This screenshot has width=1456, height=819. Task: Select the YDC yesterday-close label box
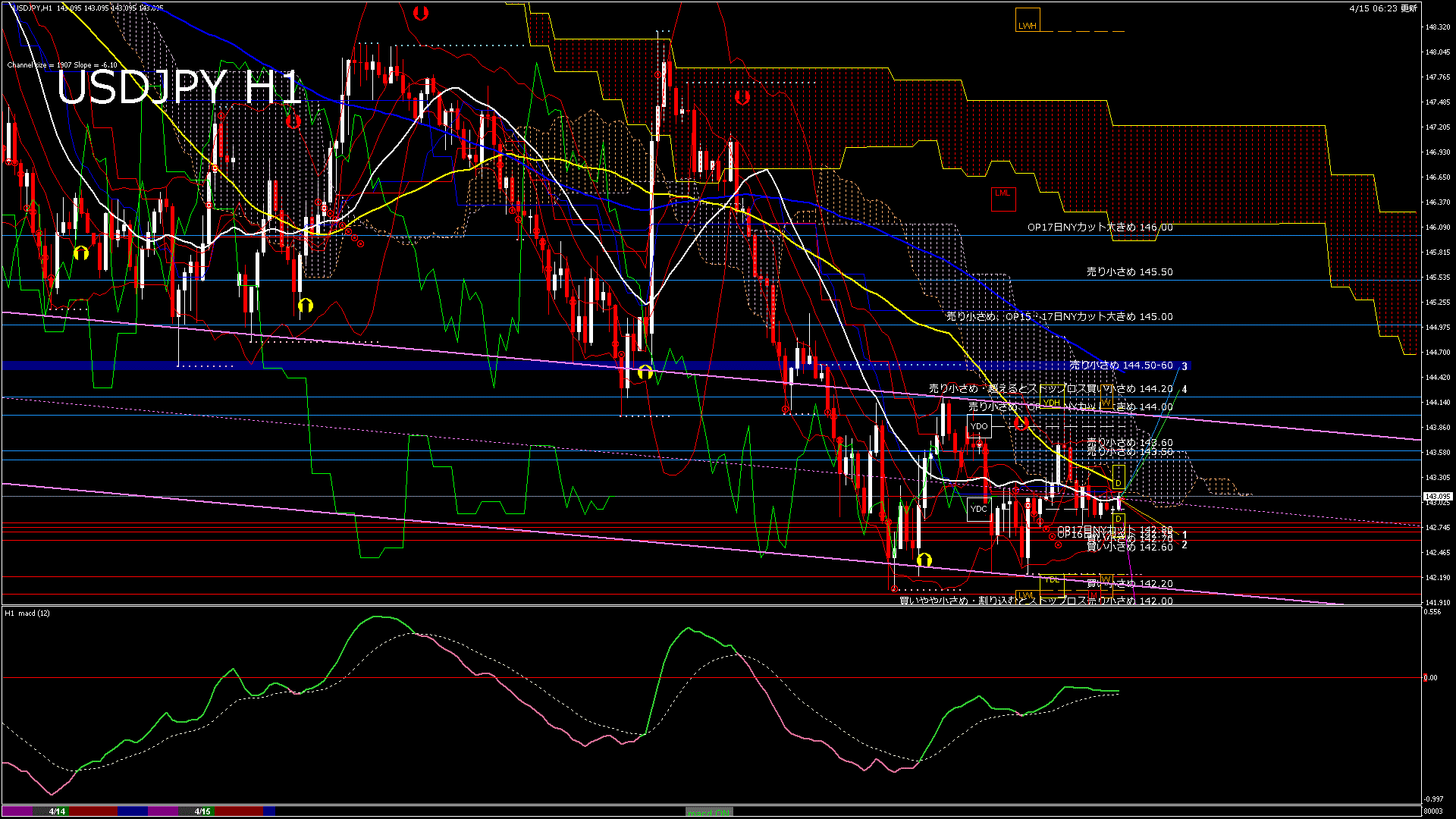pos(979,509)
